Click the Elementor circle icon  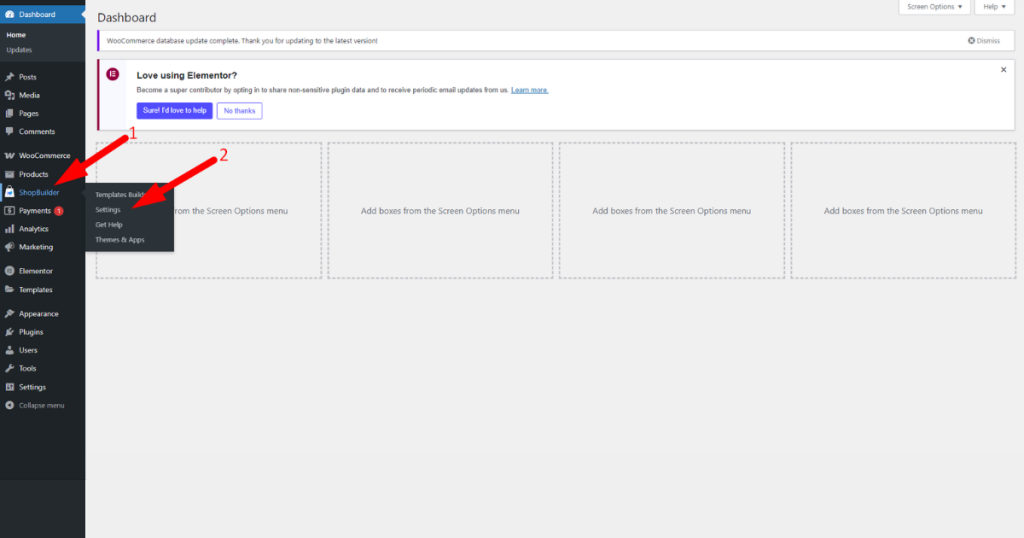tap(10, 271)
